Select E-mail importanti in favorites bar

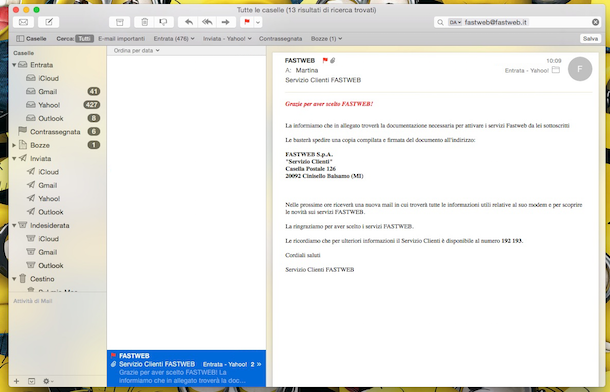121,38
